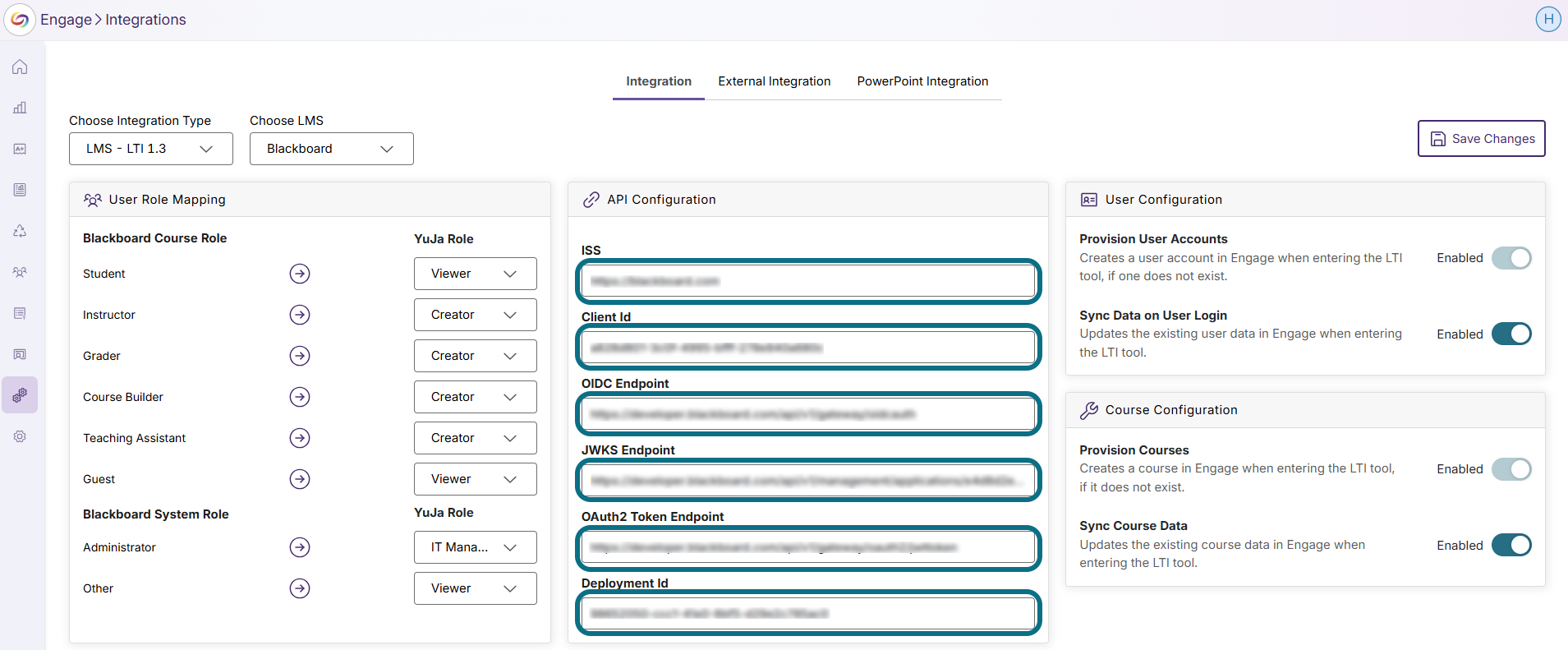This screenshot has width=1568, height=650.
Task: Click the arrow icon beside Grader role
Action: click(x=300, y=356)
